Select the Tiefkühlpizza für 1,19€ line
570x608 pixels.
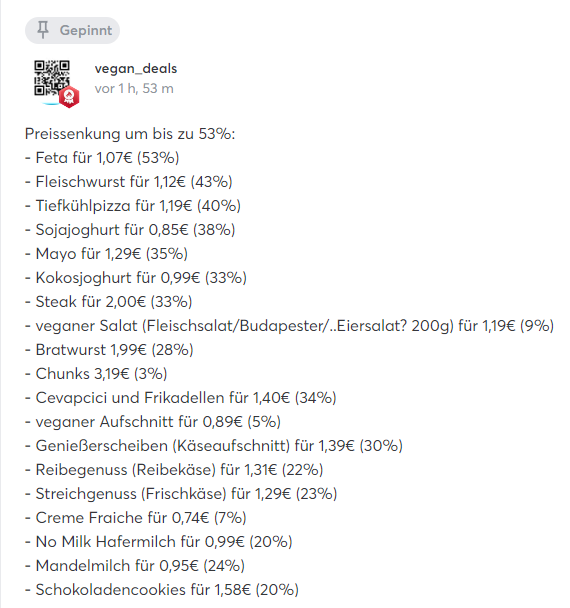[133, 206]
